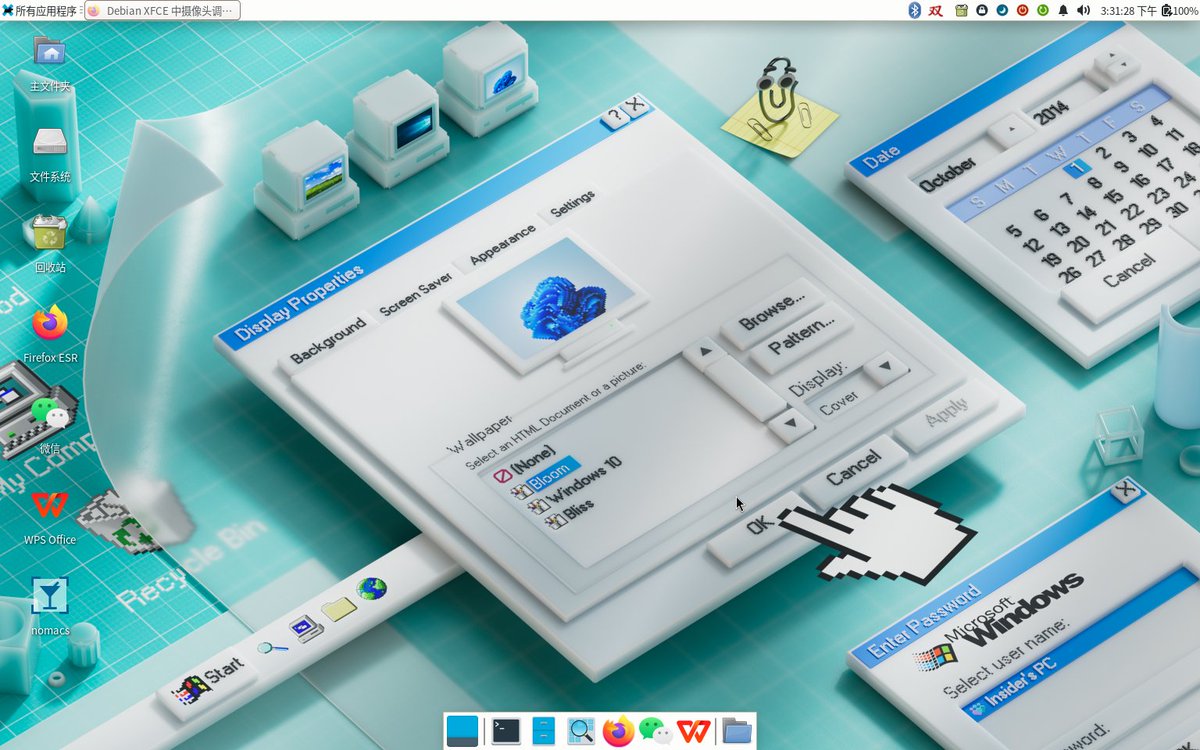Select the Debian XFCE window button in the panel
The image size is (1200, 750).
pyautogui.click(x=161, y=10)
